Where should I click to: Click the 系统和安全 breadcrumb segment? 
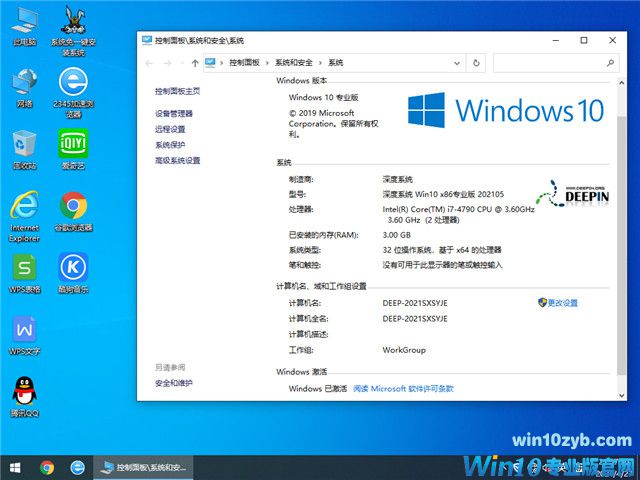[x=293, y=63]
